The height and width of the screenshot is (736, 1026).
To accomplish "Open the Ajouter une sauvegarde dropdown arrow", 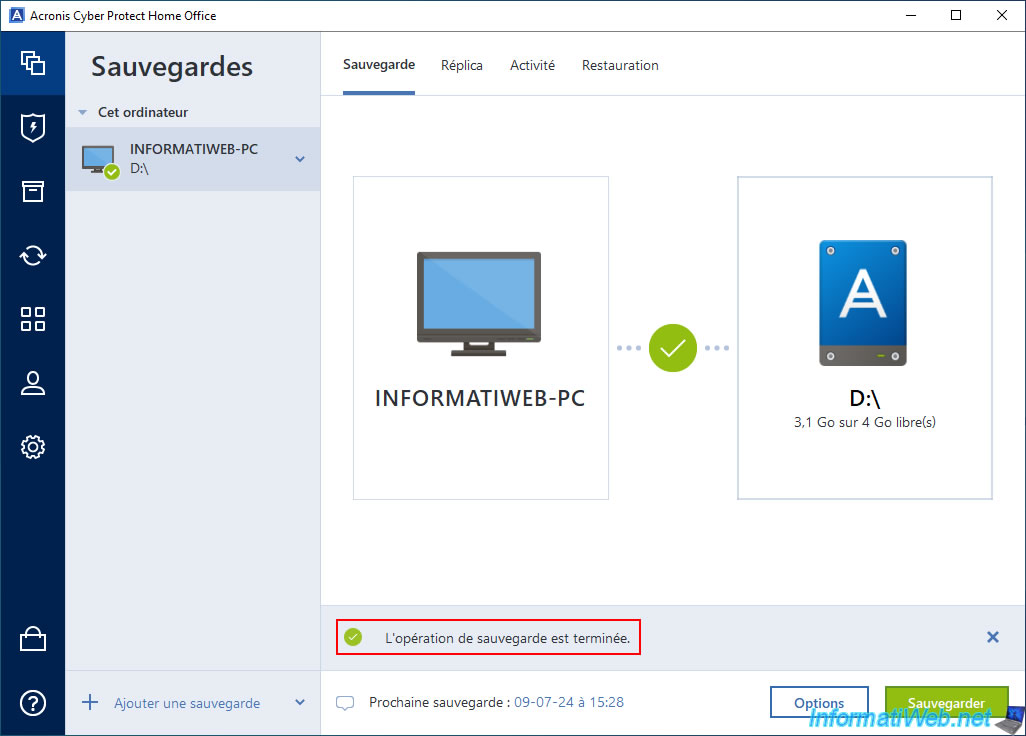I will (x=300, y=703).
